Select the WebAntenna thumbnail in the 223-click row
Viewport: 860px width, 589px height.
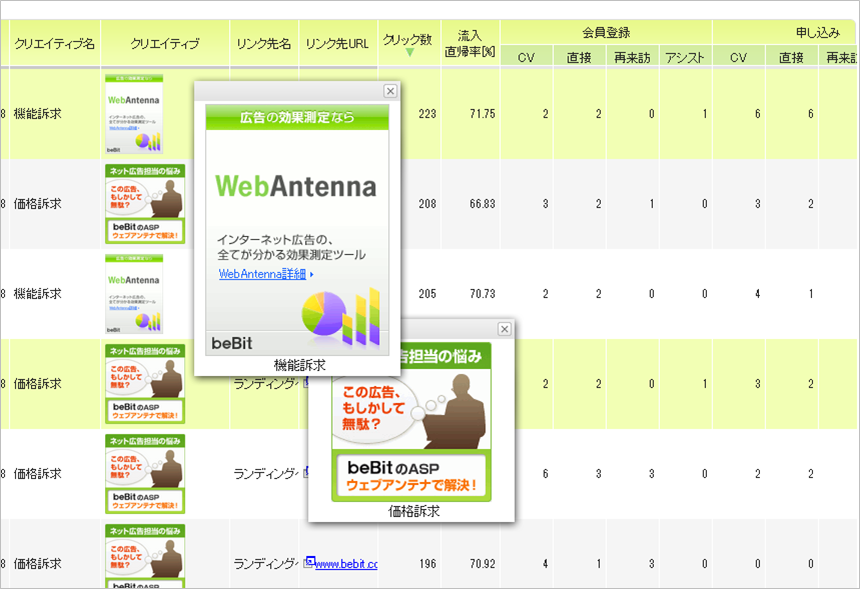coord(134,114)
